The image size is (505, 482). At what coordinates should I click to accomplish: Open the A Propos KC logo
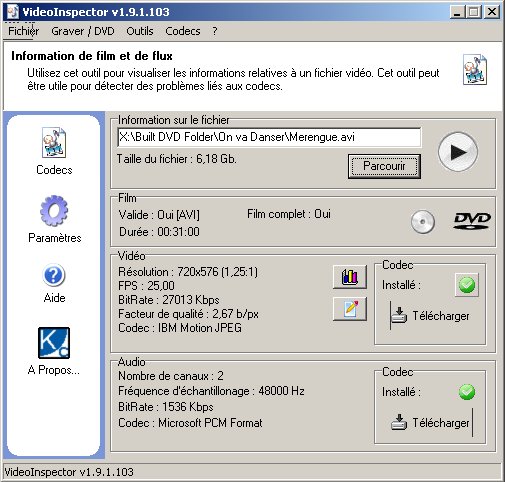coord(54,343)
